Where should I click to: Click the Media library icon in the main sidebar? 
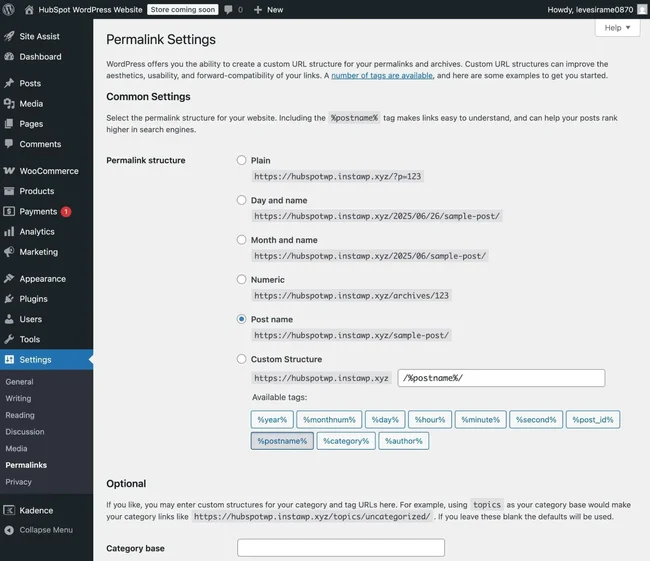pyautogui.click(x=9, y=103)
